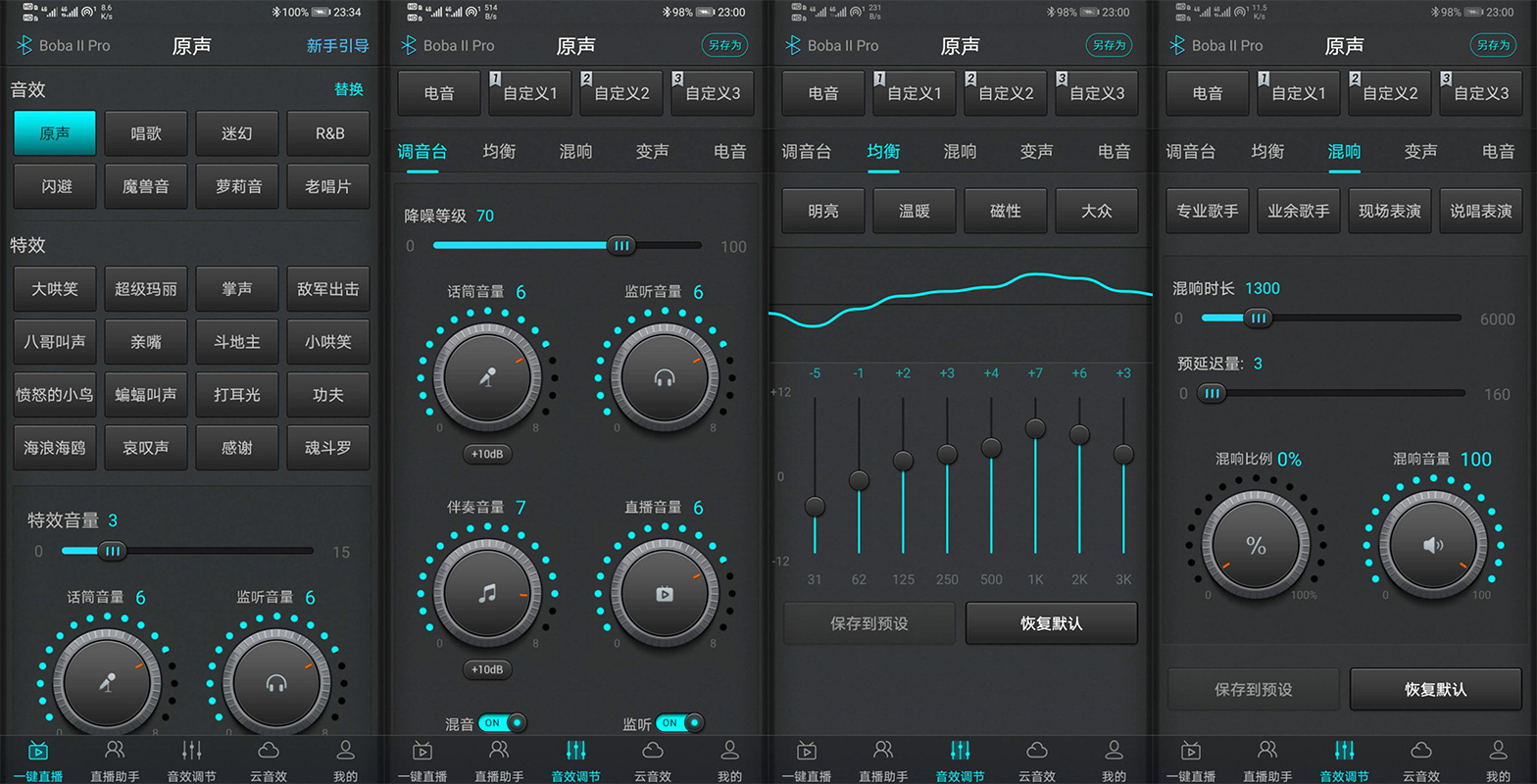Choose the 磁性 equalizer preset
Viewport: 1537px width, 784px height.
1006,211
